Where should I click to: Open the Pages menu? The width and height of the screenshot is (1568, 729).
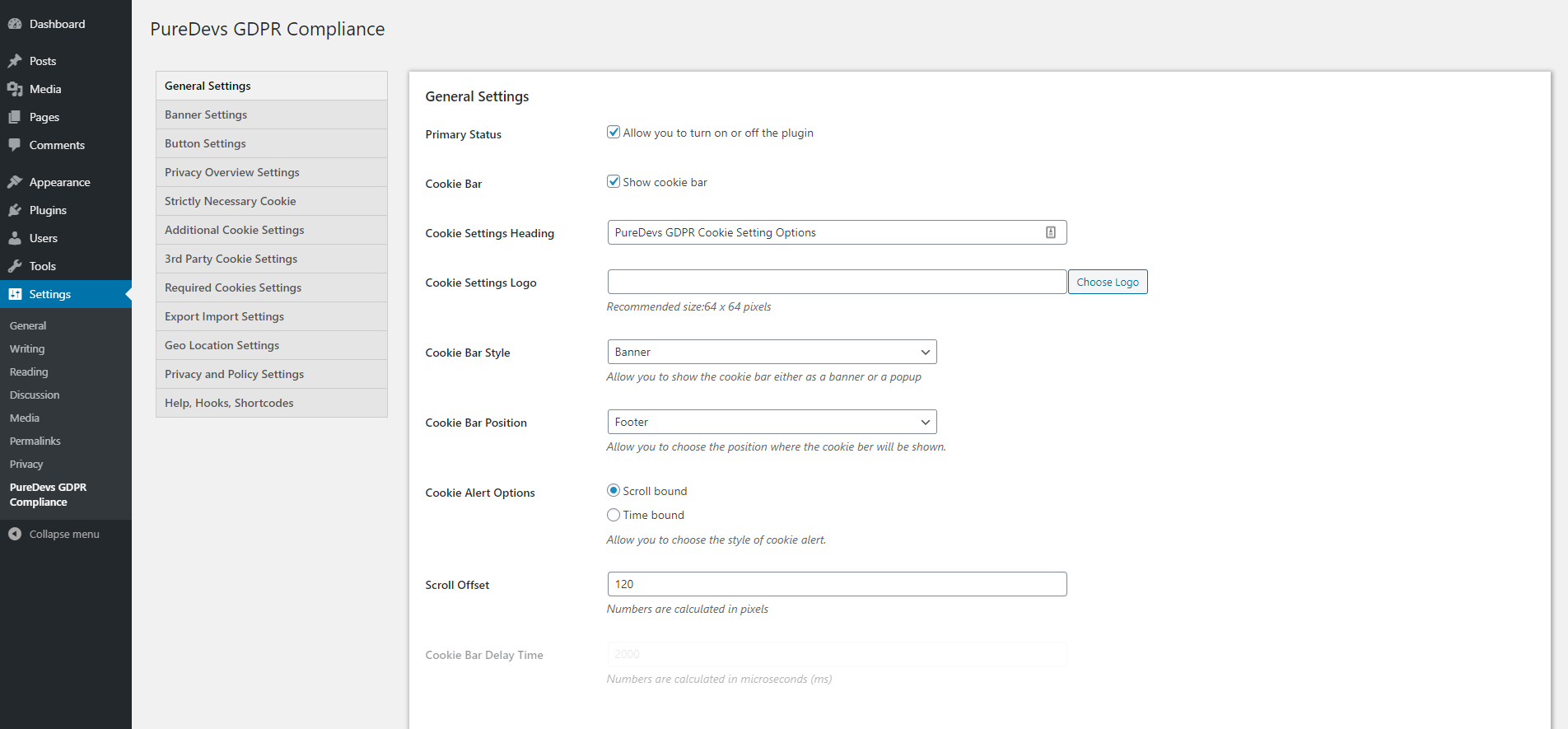point(66,117)
